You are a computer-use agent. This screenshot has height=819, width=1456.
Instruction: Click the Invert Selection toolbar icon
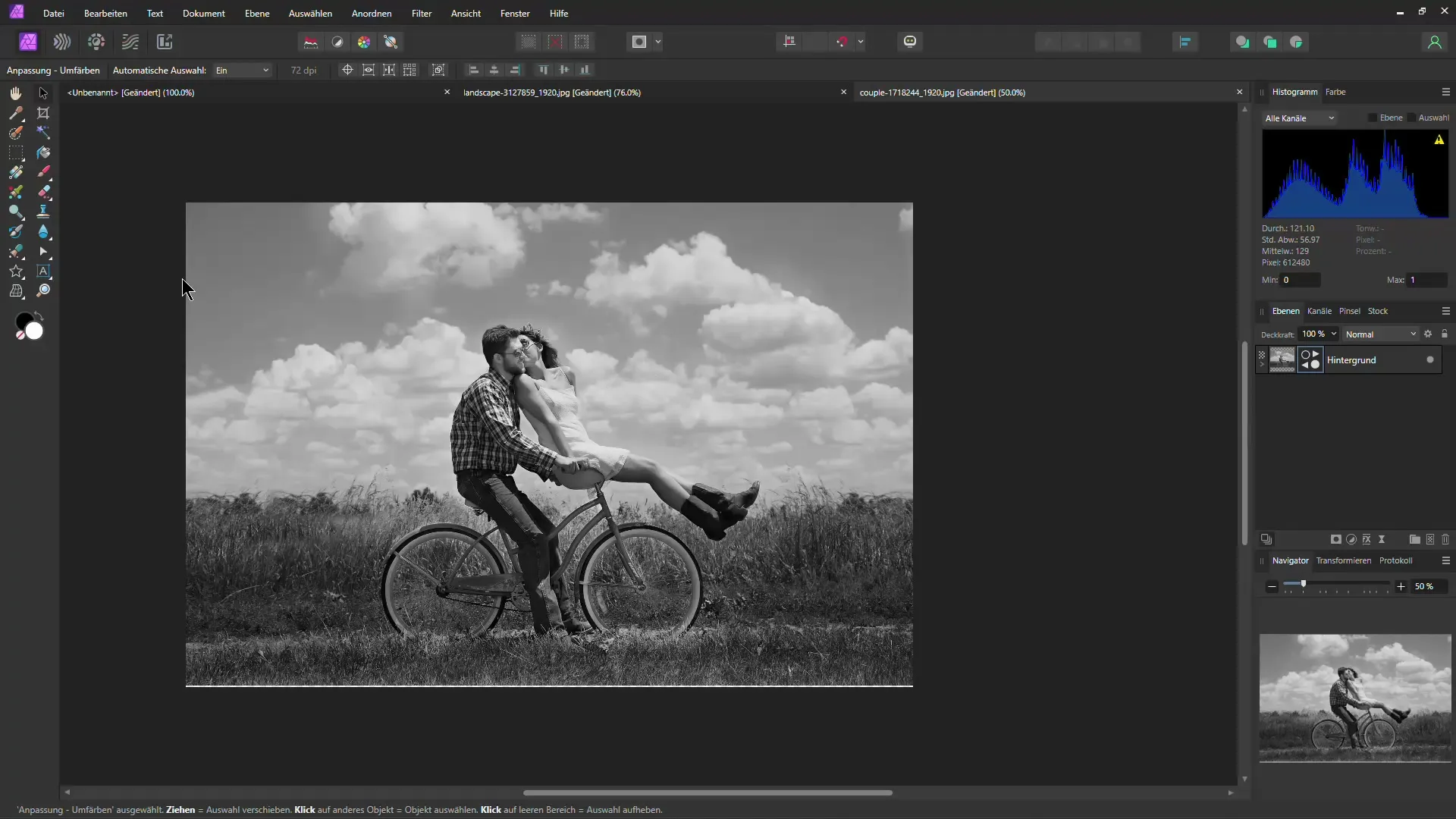tap(582, 42)
